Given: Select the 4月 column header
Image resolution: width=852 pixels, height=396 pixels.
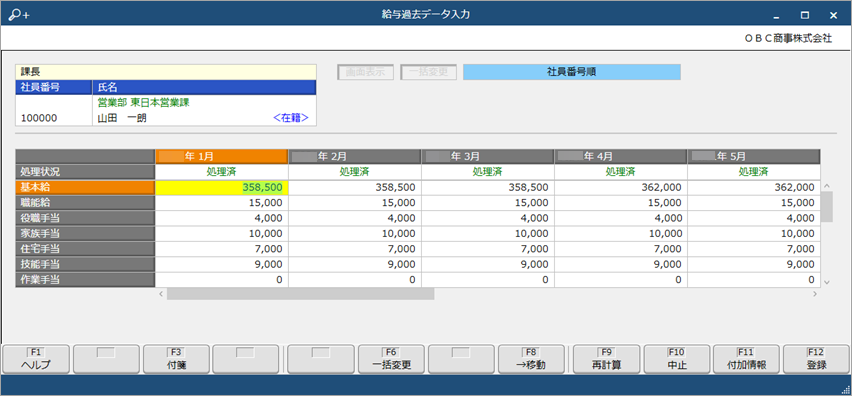Looking at the screenshot, I should [x=621, y=156].
